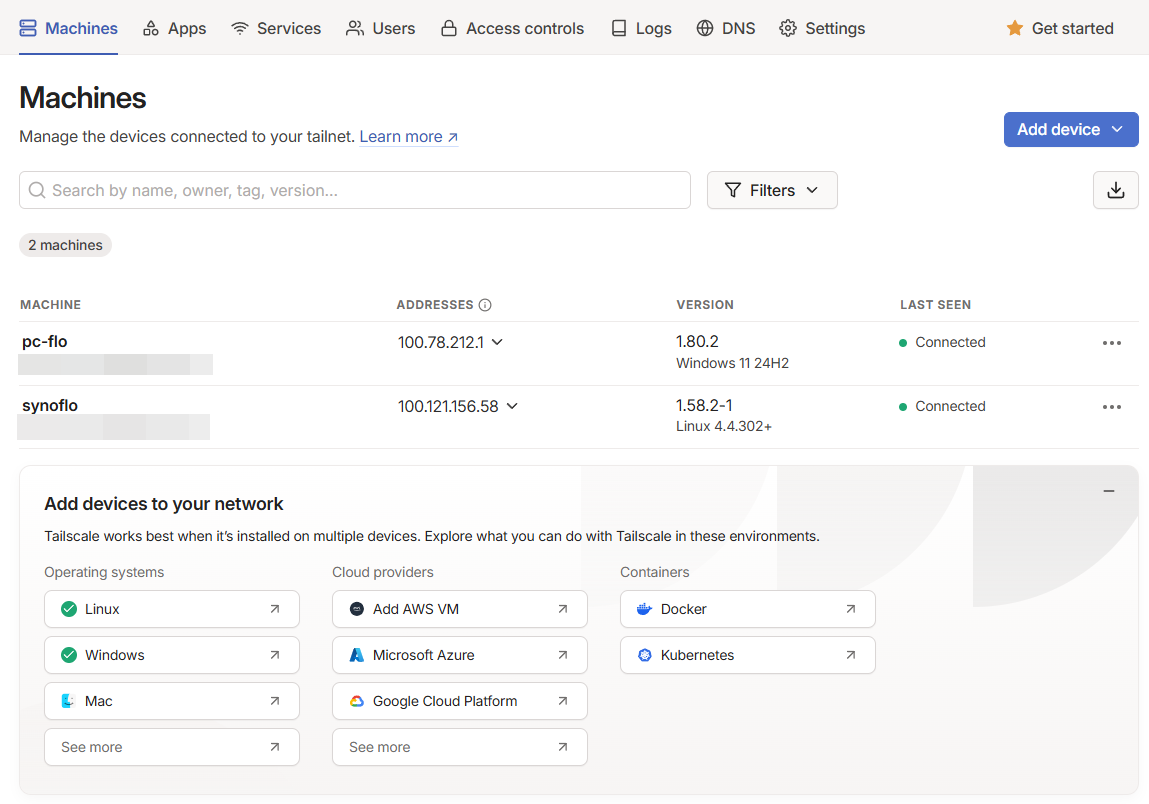The height and width of the screenshot is (804, 1149).
Task: Click the Learn more link
Action: [401, 136]
